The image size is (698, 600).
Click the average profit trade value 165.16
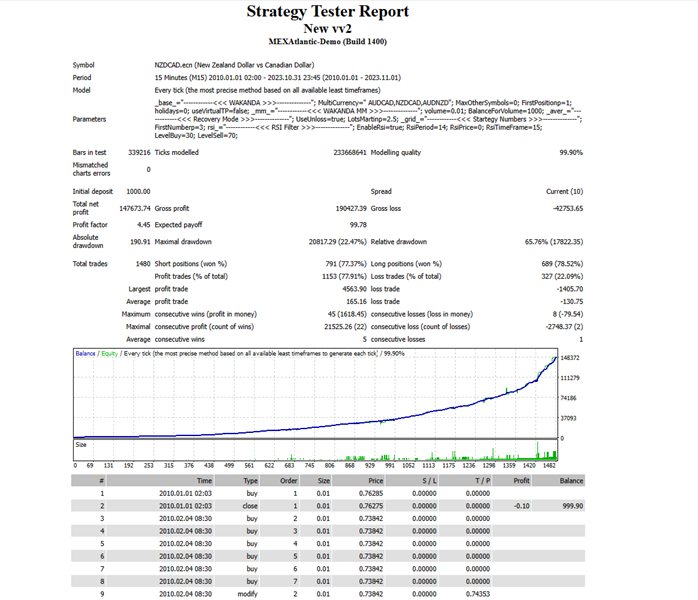point(357,301)
